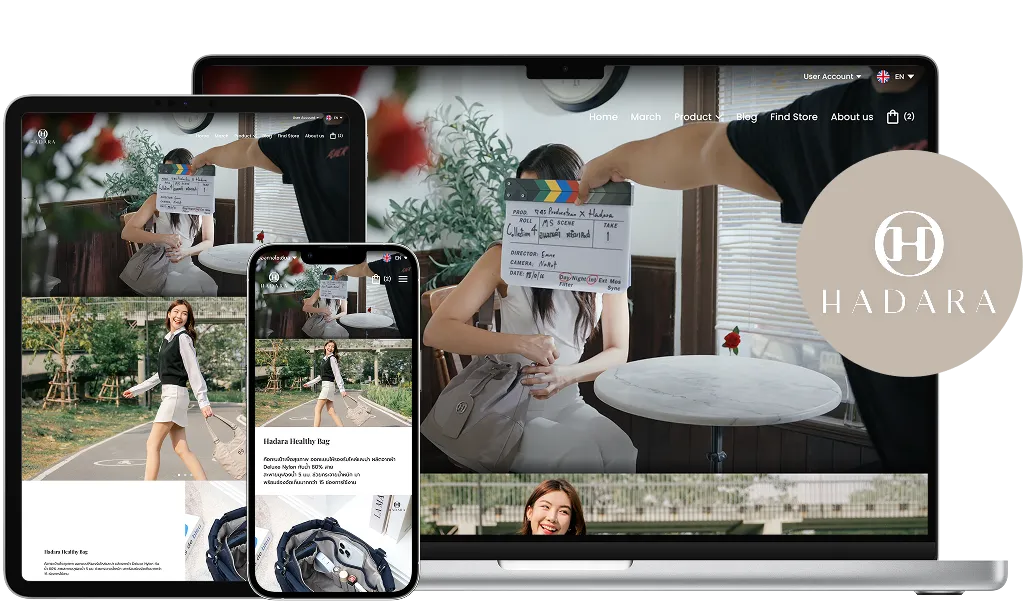Expand the Product menu on the laptop
1036x604 pixels.
pos(698,117)
